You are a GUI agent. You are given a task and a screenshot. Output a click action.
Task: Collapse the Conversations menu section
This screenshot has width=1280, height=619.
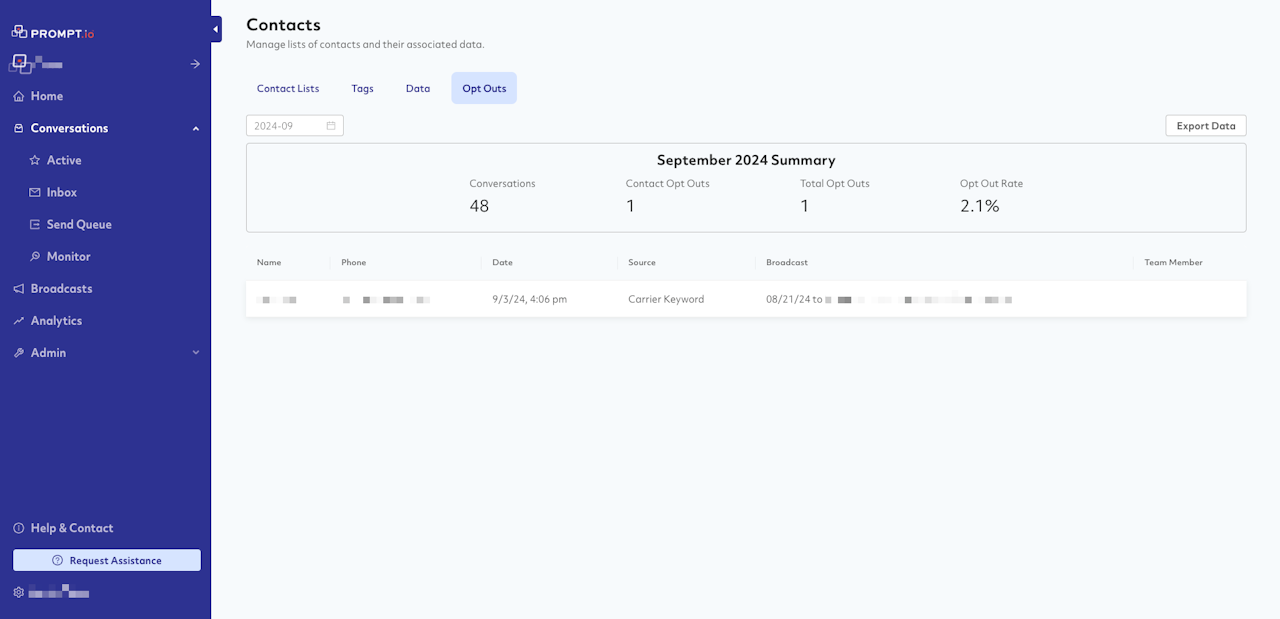pyautogui.click(x=196, y=128)
